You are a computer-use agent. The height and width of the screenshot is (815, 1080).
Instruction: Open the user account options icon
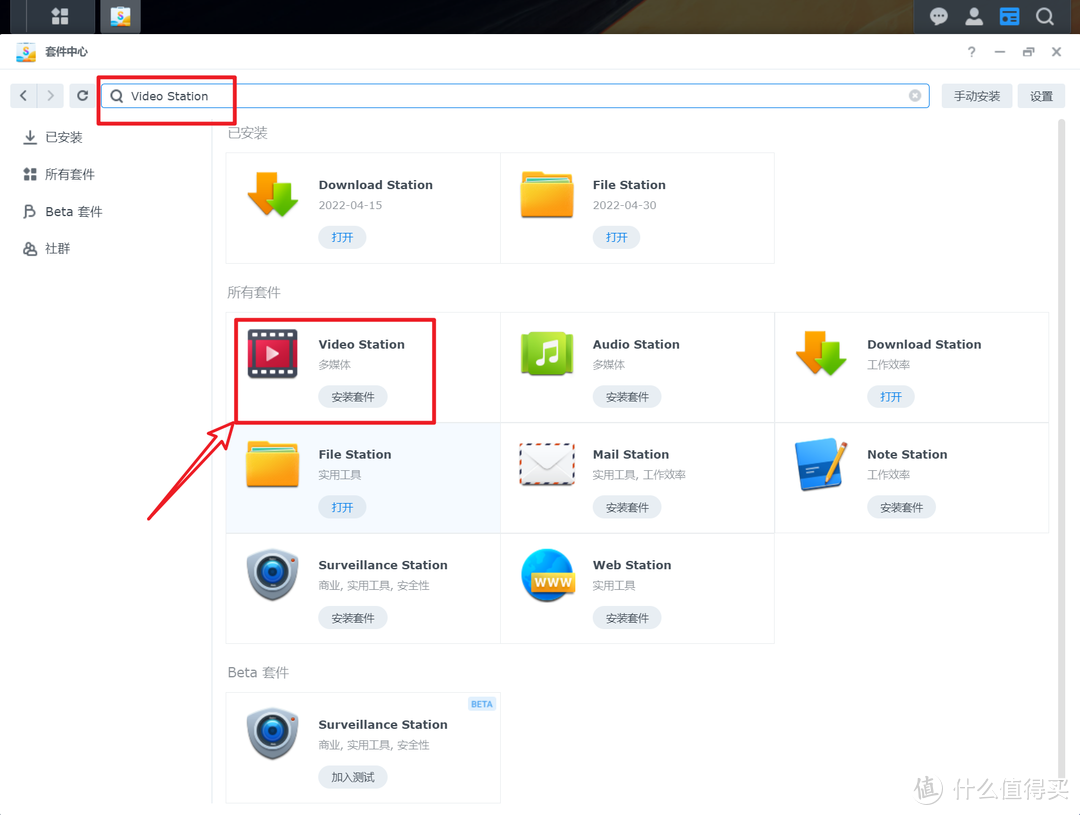click(x=974, y=16)
